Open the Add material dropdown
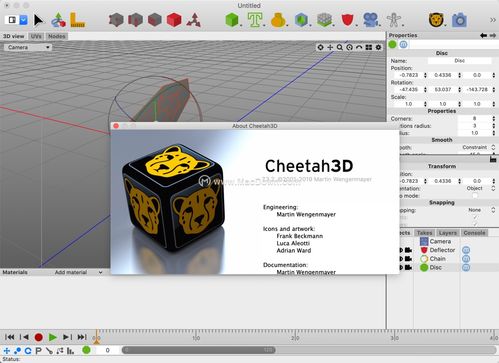 click(x=78, y=272)
